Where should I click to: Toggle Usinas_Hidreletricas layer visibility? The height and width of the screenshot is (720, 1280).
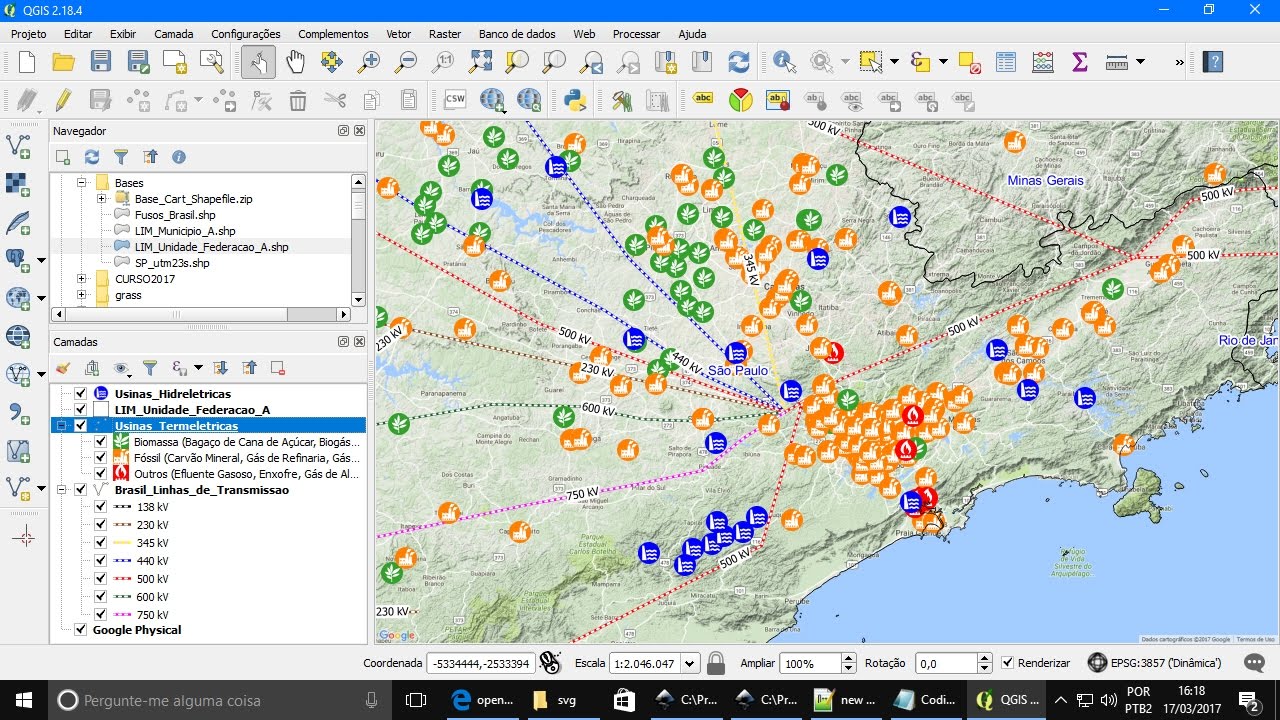pos(81,394)
